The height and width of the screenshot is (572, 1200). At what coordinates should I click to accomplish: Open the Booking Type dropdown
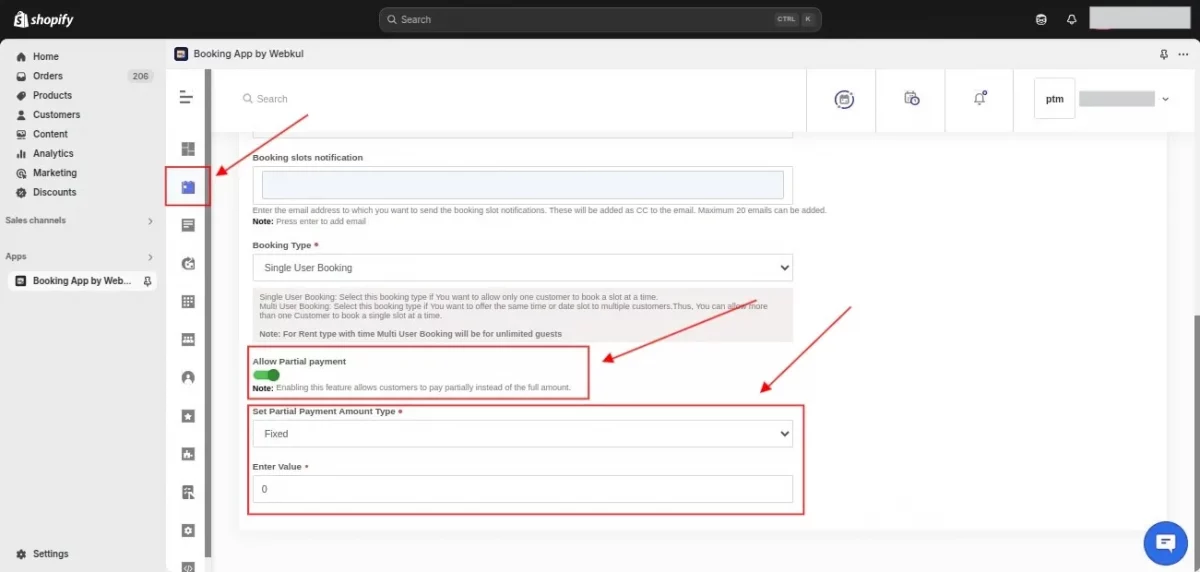tap(522, 268)
